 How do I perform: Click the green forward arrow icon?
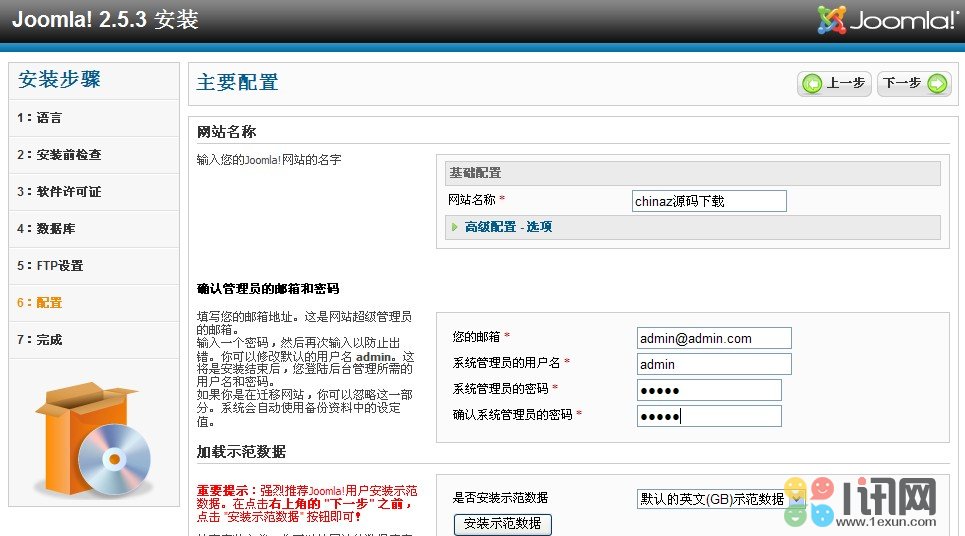pos(936,84)
